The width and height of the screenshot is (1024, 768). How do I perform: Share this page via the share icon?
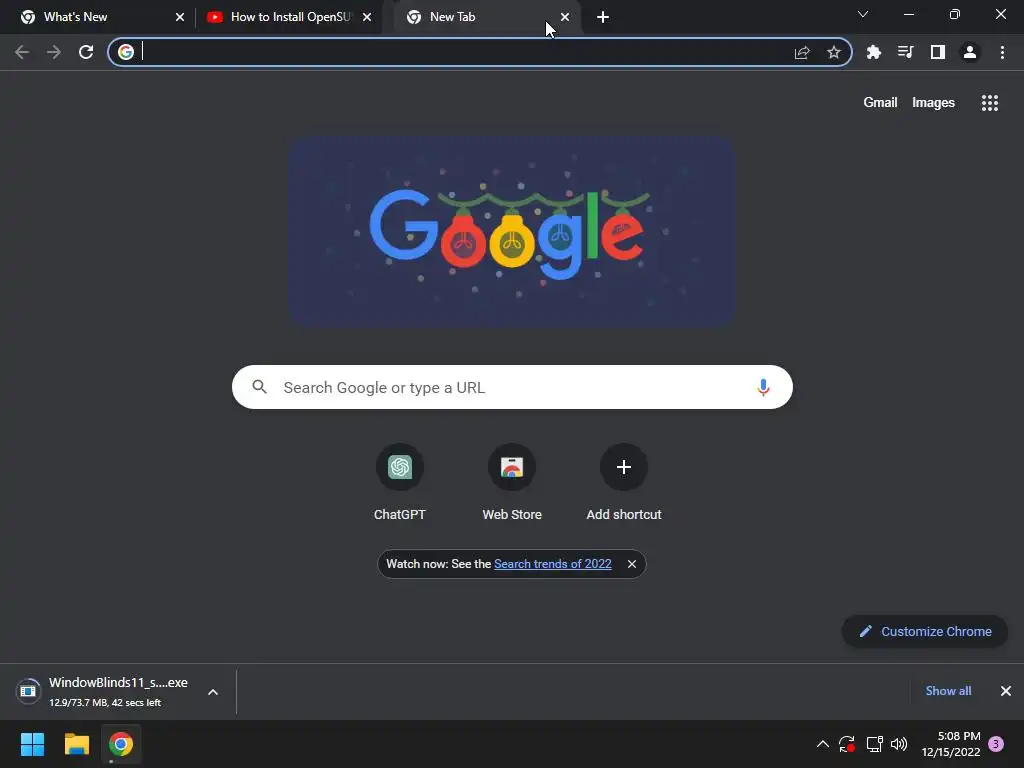click(x=802, y=52)
